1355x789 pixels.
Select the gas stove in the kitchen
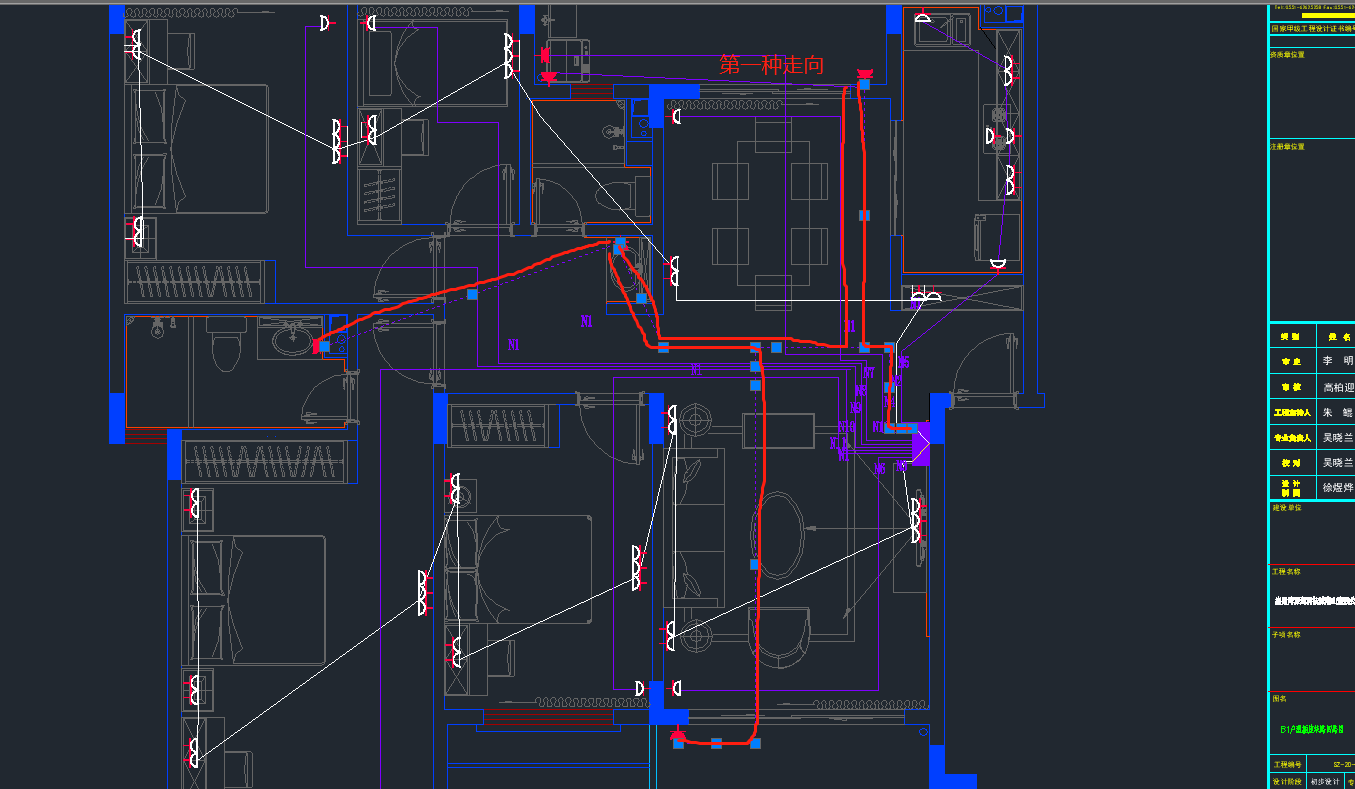click(999, 131)
